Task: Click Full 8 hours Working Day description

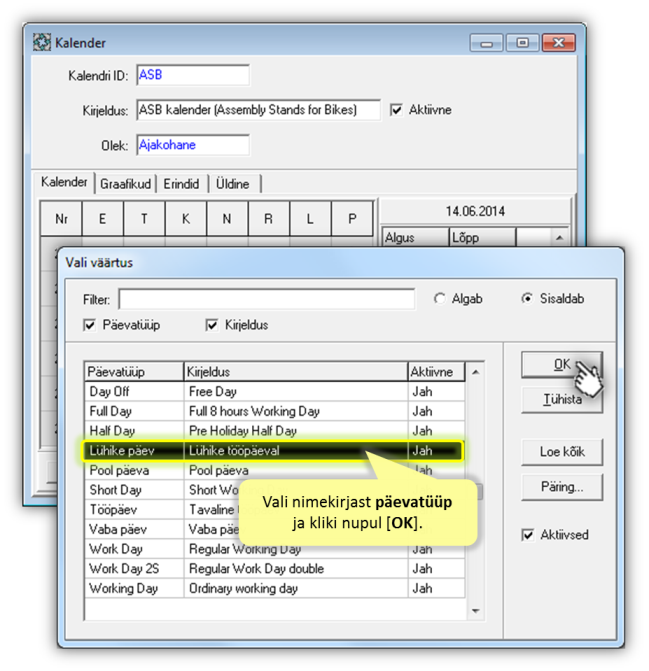Action: coord(296,411)
